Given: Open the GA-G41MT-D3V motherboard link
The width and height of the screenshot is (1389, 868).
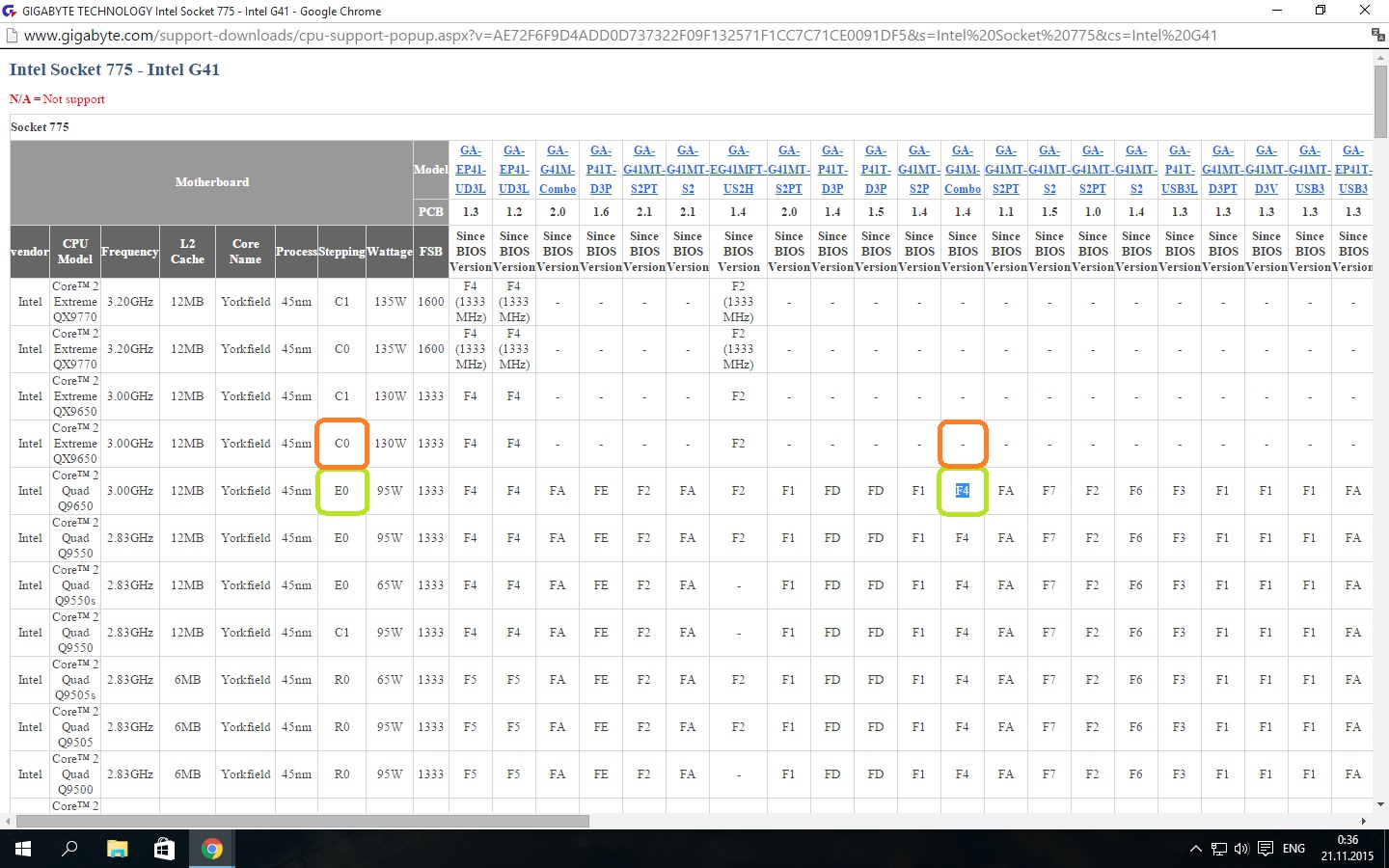Looking at the screenshot, I should (x=1266, y=170).
